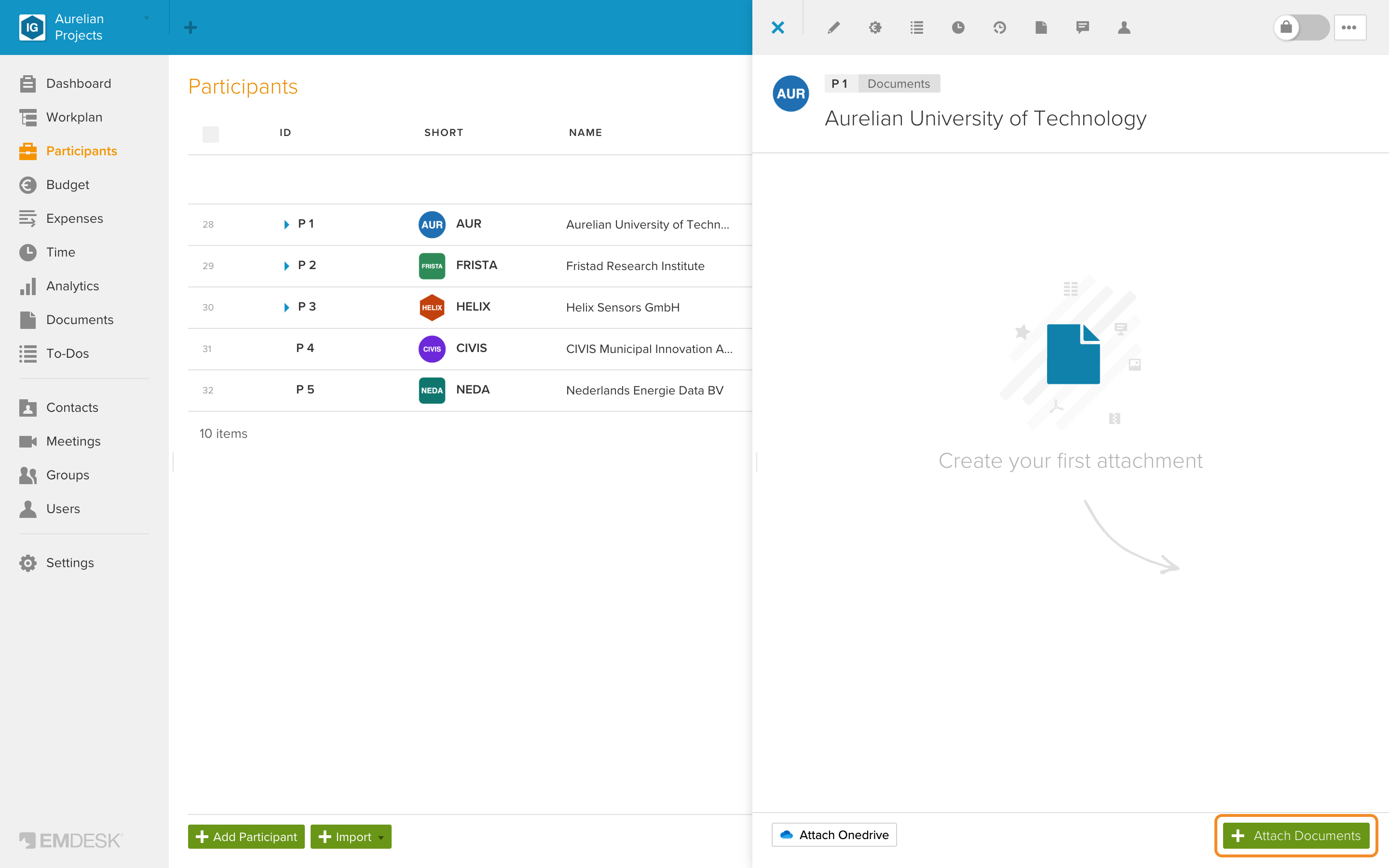
Task: Select the Nederlands Energie Data BV row
Action: [x=470, y=391]
